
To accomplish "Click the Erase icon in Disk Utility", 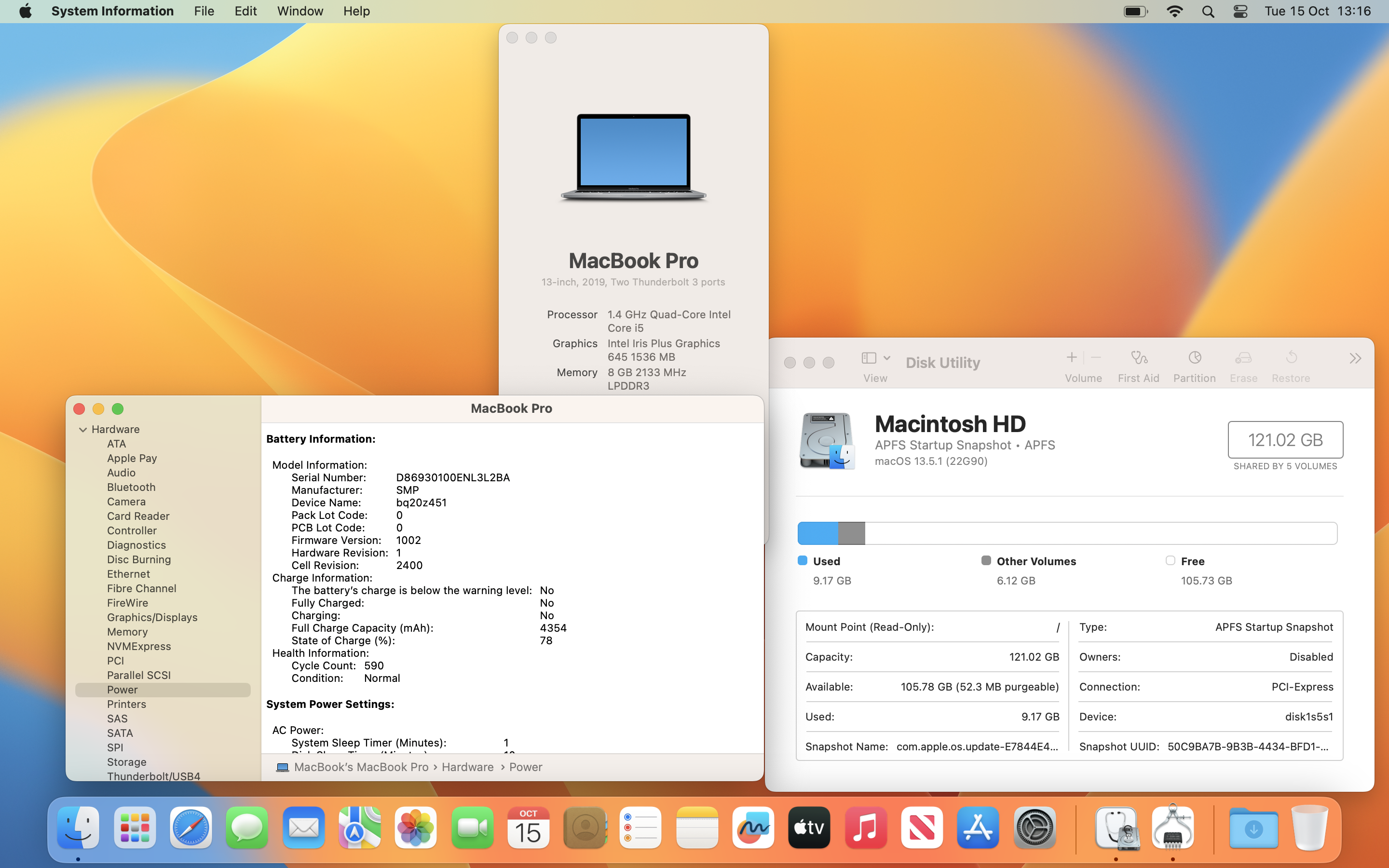I will click(1243, 358).
